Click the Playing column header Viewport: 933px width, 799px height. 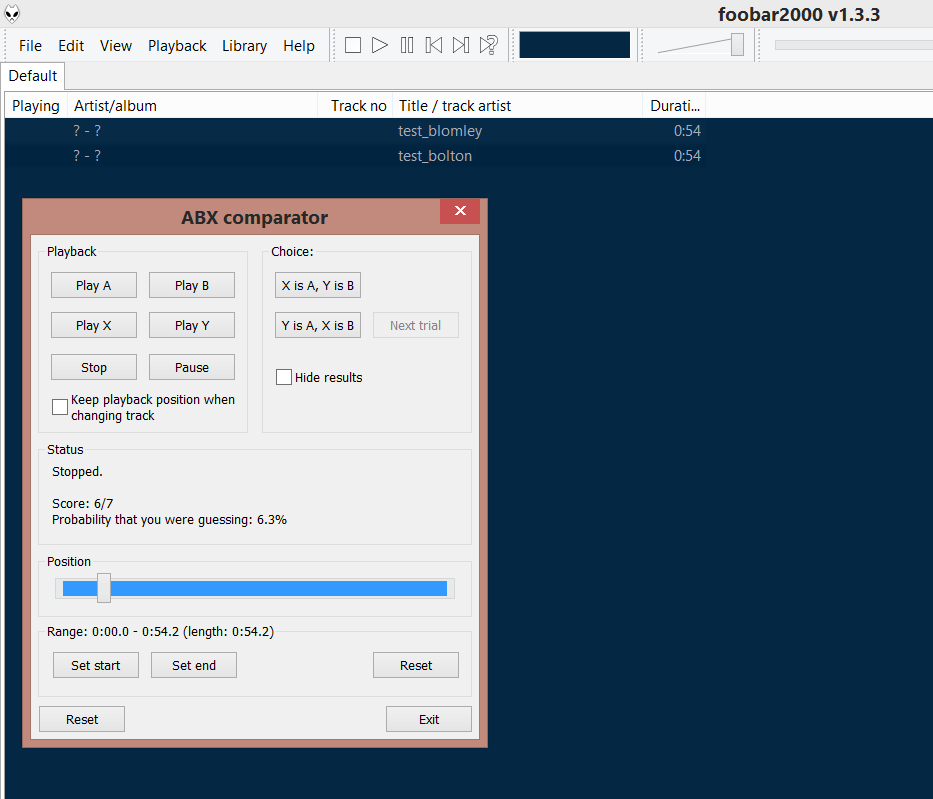click(36, 106)
